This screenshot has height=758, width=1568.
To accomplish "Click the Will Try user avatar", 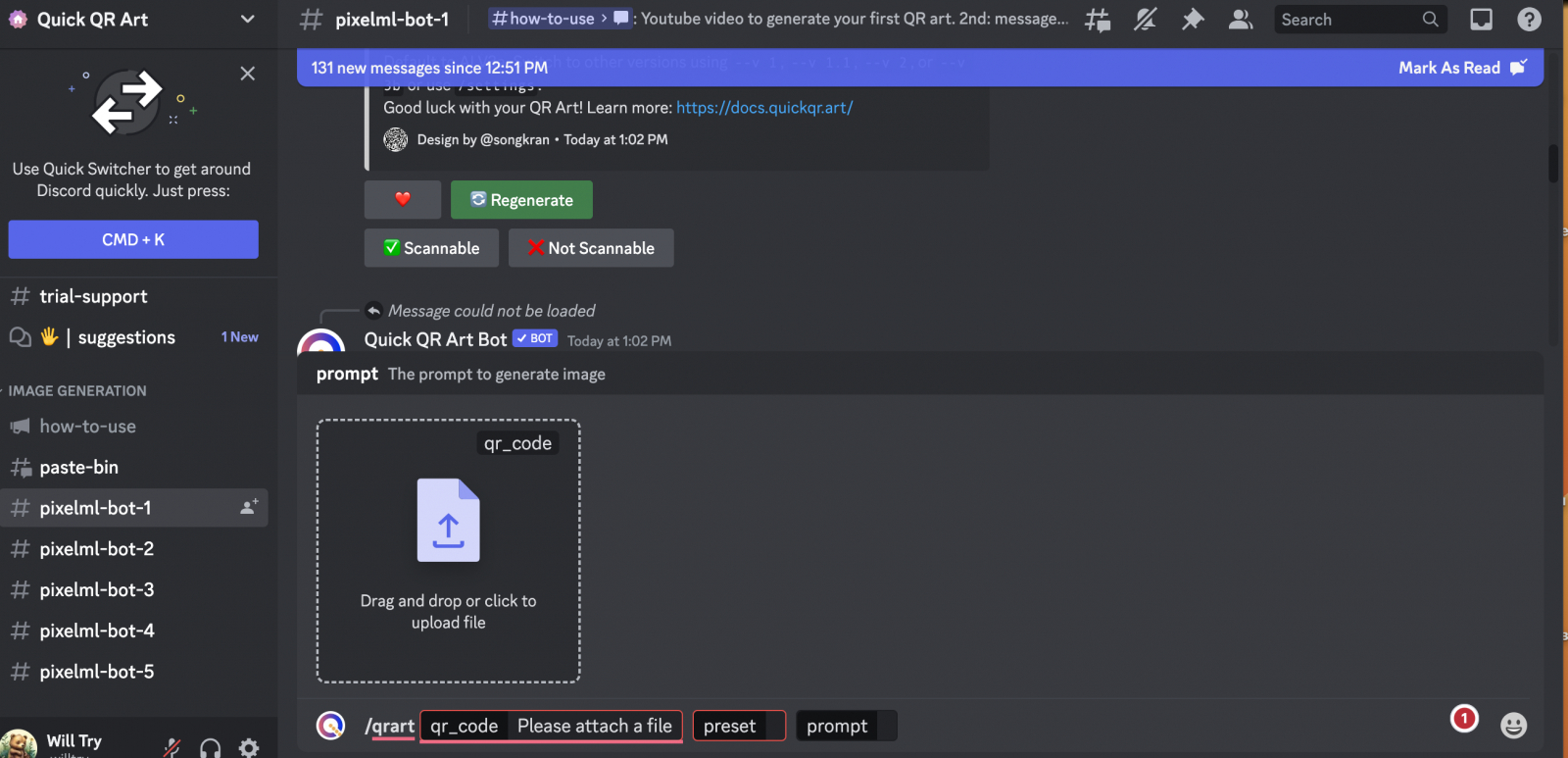I will point(20,744).
